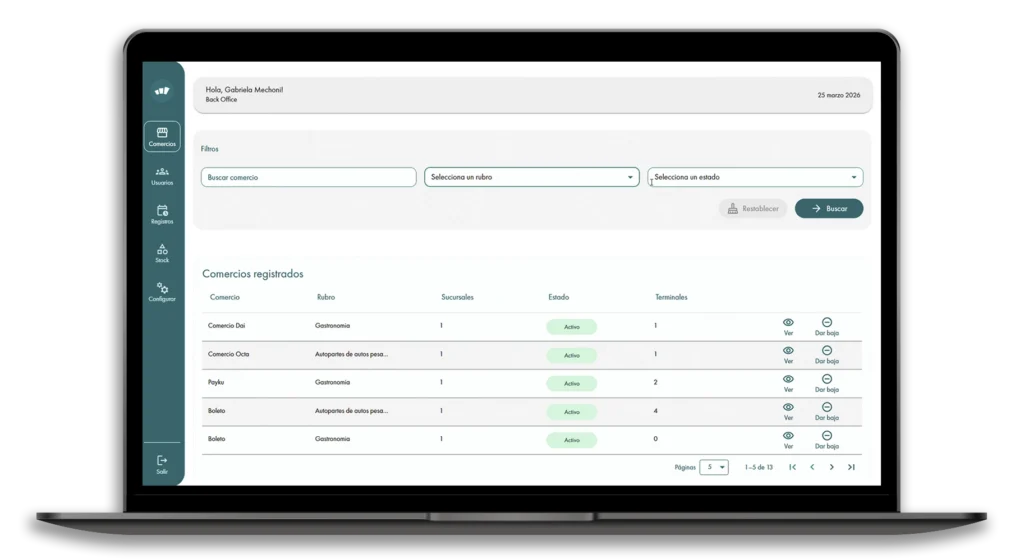1024x559 pixels.
Task: Open the Registros sidebar section
Action: 162,214
